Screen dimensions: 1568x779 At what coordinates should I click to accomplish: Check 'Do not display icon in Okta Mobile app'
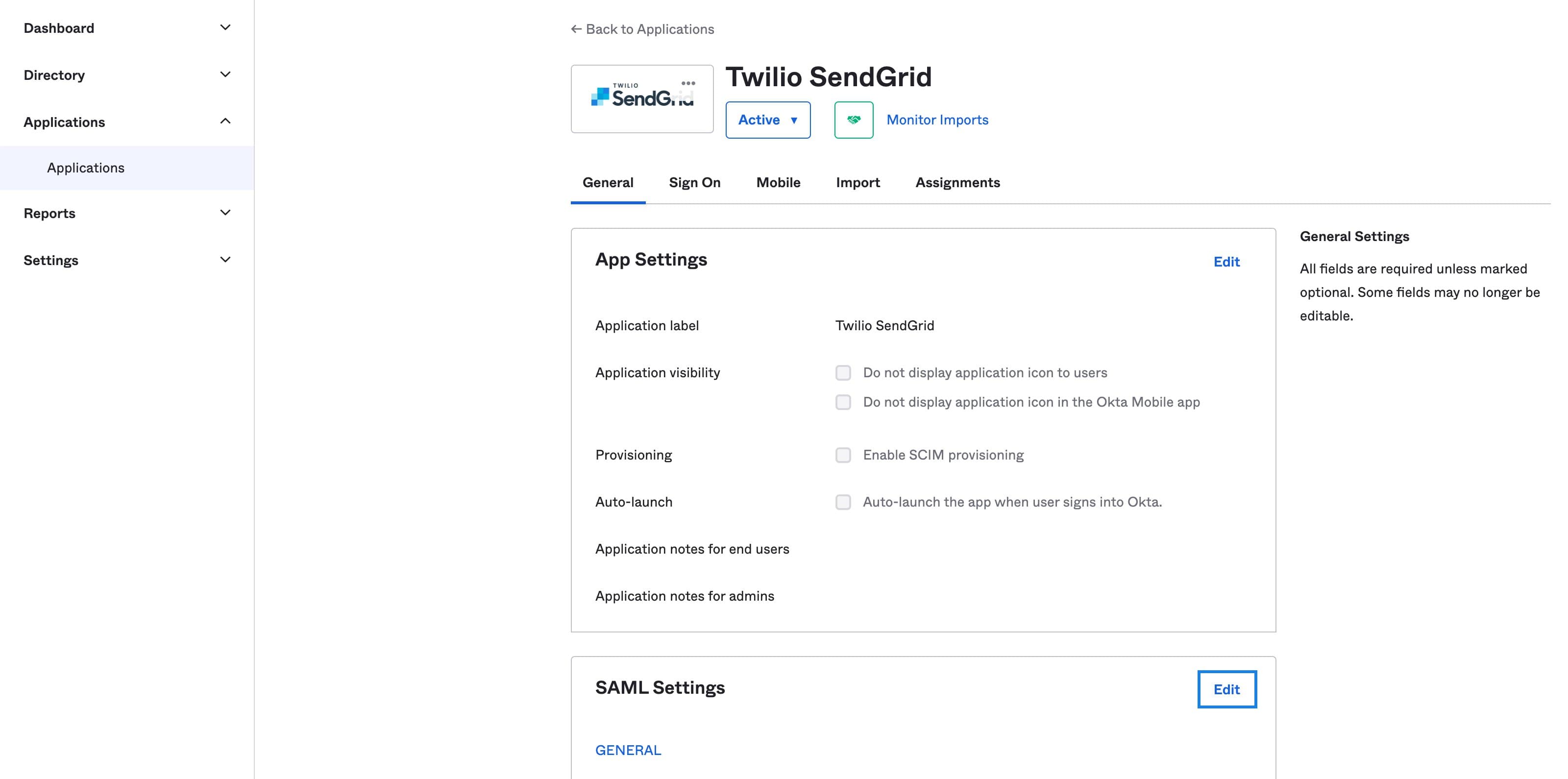843,402
